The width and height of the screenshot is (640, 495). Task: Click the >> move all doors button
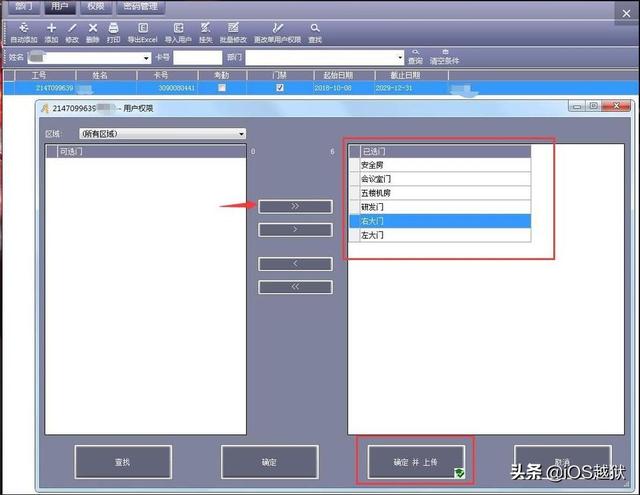(x=295, y=206)
